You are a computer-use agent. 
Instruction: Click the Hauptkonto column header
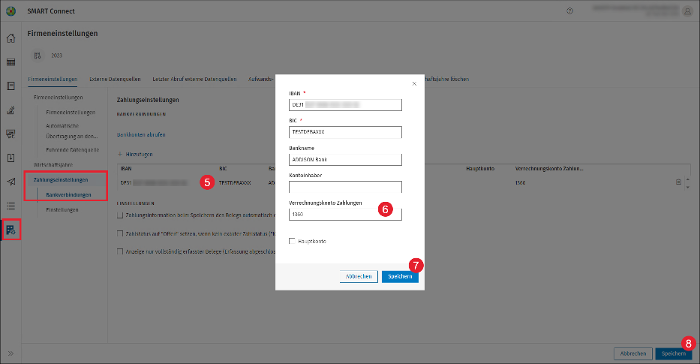pos(480,169)
